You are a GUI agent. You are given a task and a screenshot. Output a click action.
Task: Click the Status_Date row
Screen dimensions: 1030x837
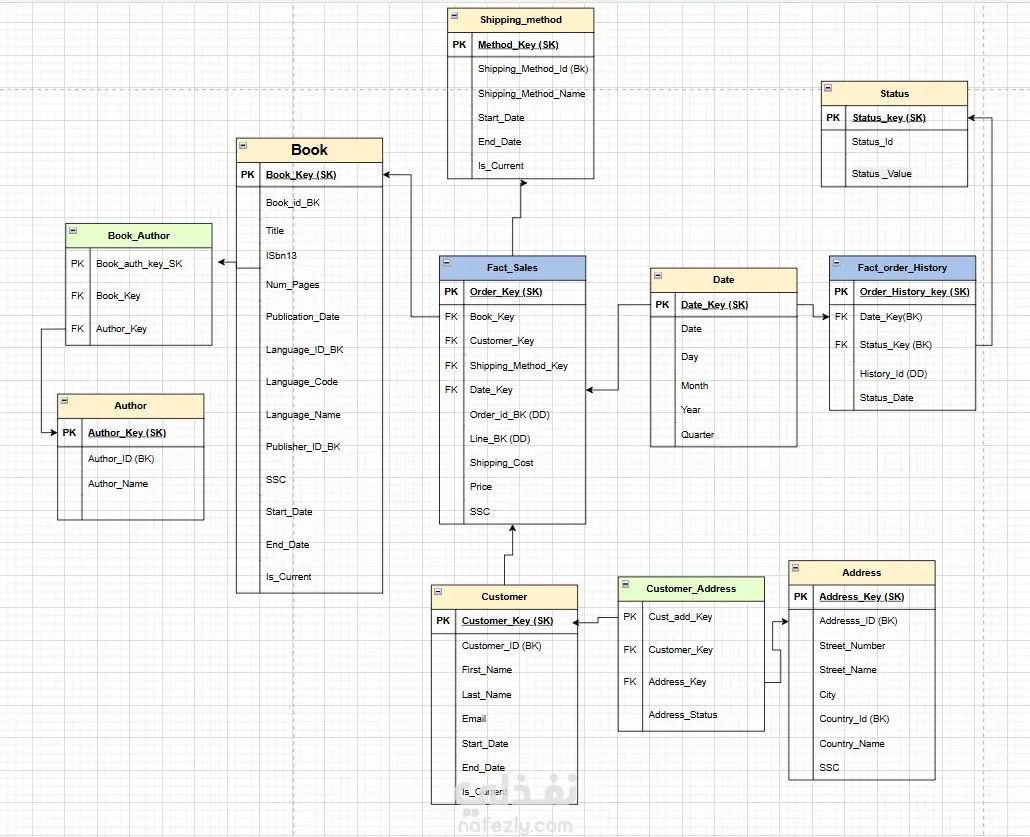point(902,397)
